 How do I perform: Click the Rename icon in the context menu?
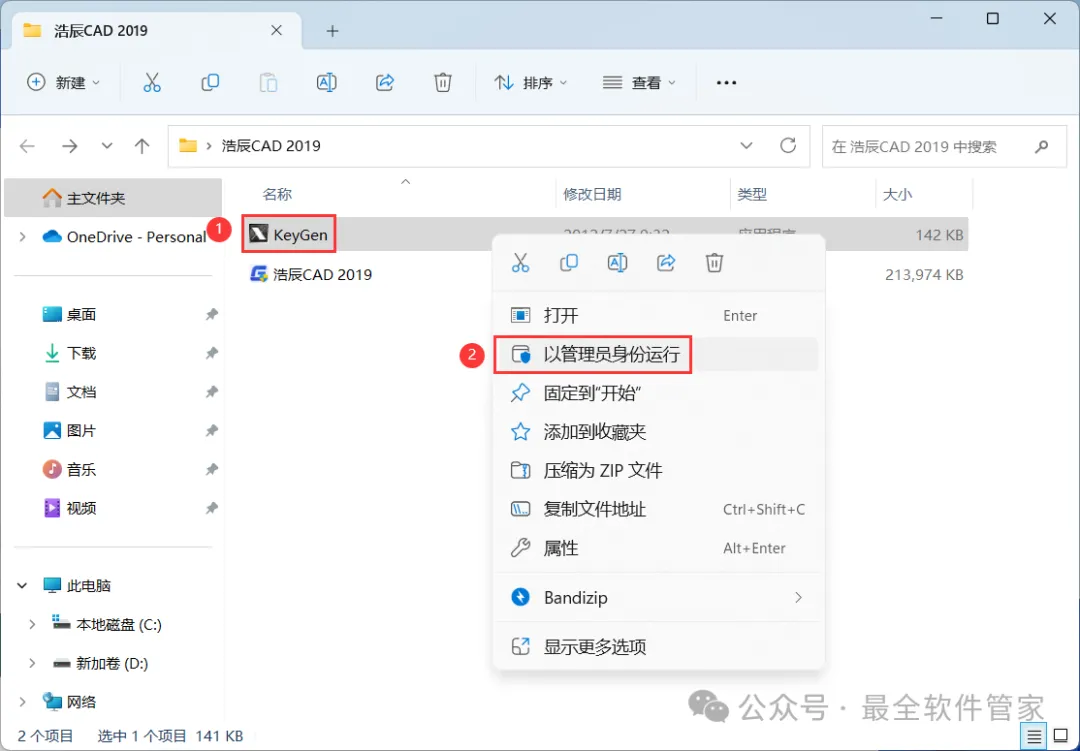(617, 263)
